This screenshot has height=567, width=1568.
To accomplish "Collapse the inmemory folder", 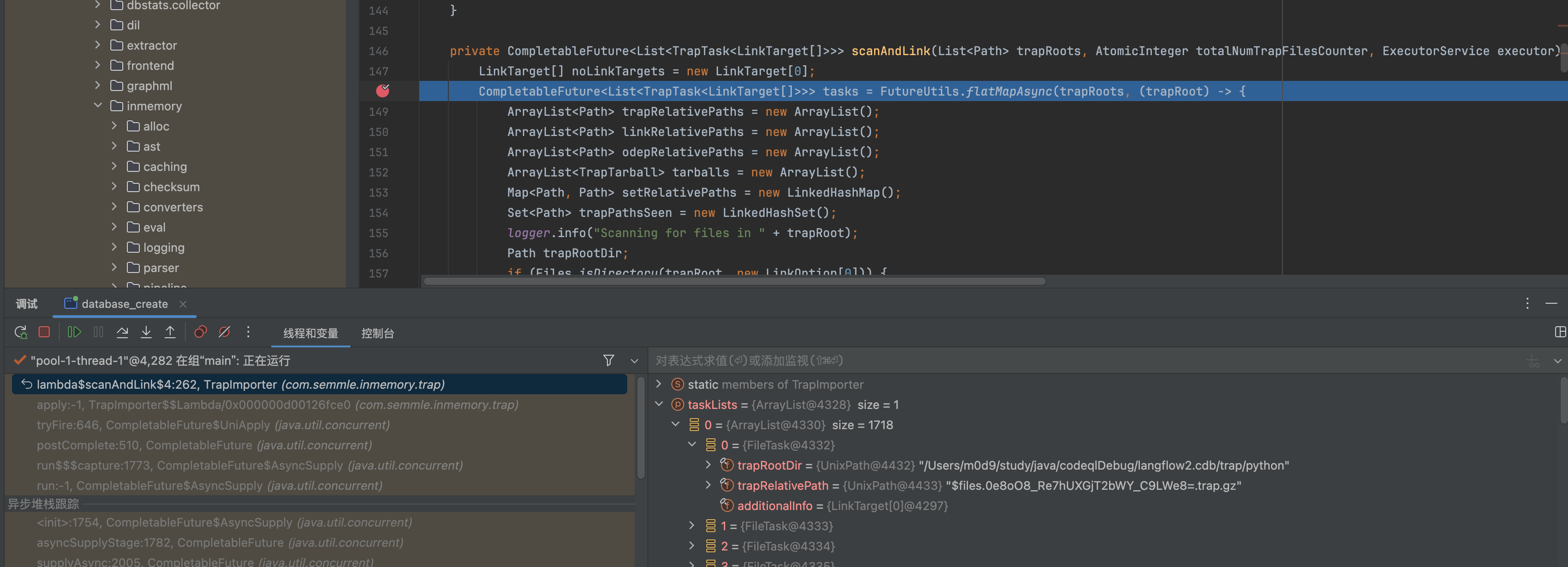I will pyautogui.click(x=98, y=105).
